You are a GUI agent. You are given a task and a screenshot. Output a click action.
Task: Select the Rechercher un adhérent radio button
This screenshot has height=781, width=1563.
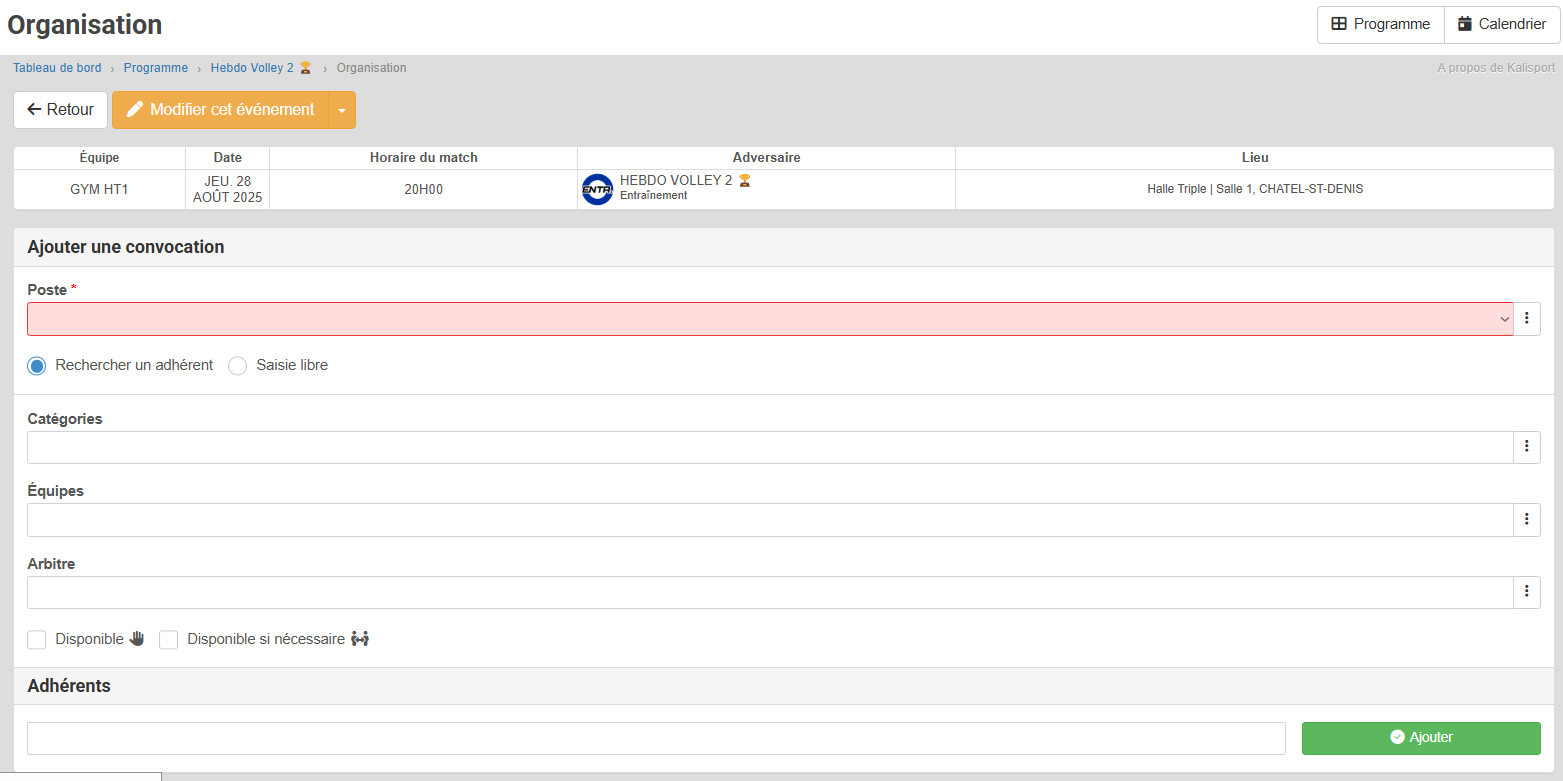point(37,366)
